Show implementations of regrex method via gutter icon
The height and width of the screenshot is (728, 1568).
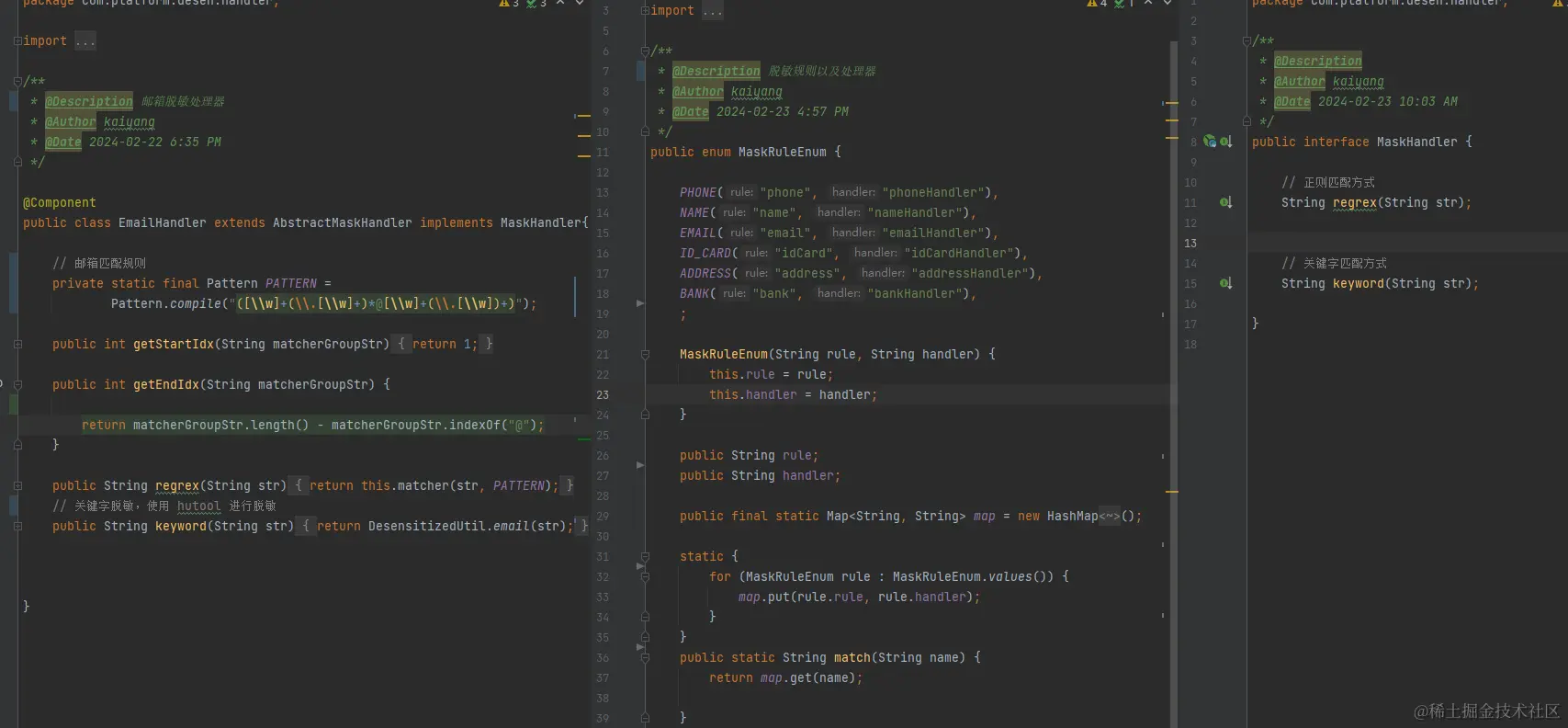1226,202
